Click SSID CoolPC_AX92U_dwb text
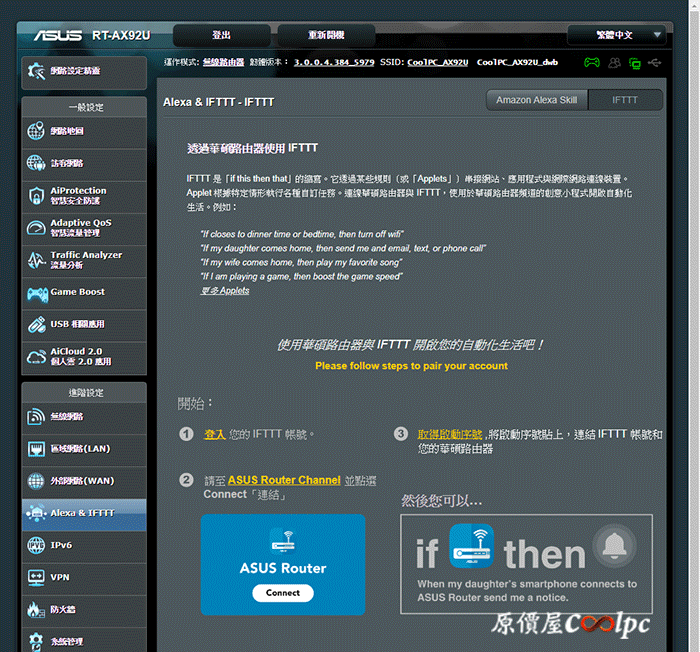Viewport: 700px width, 652px height. [517, 62]
